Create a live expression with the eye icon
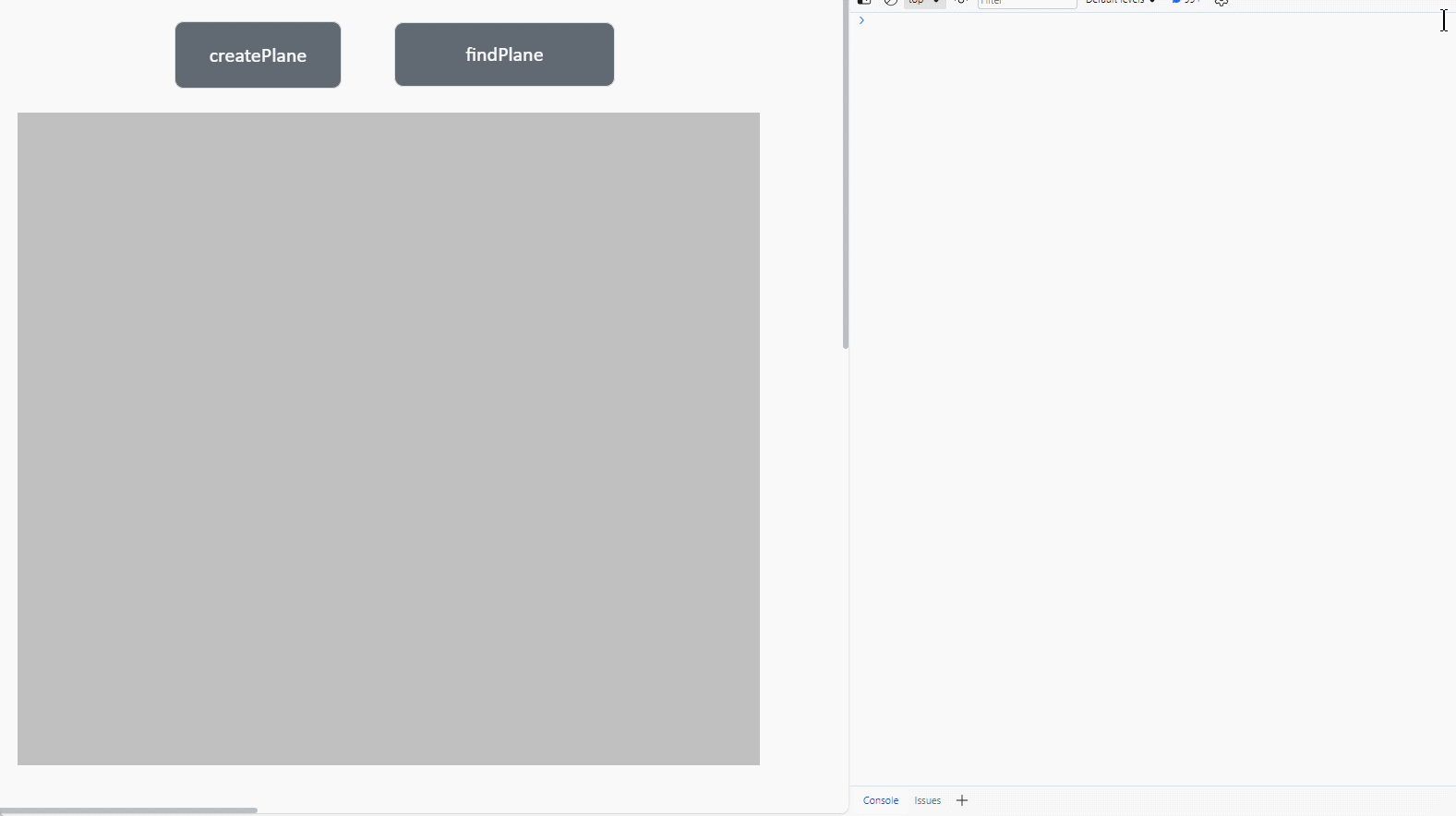This screenshot has height=816, width=1456. [960, 2]
